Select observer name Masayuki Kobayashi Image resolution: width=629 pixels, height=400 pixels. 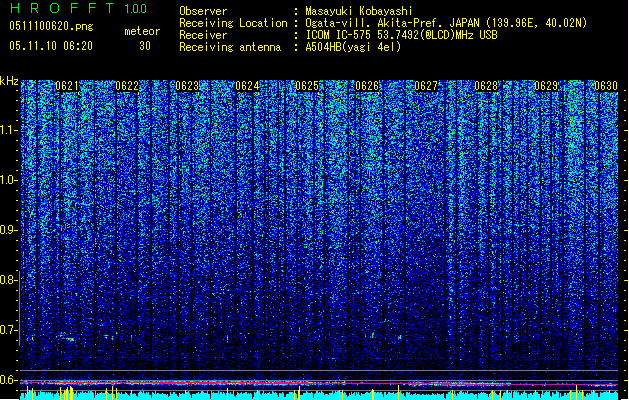[x=359, y=11]
